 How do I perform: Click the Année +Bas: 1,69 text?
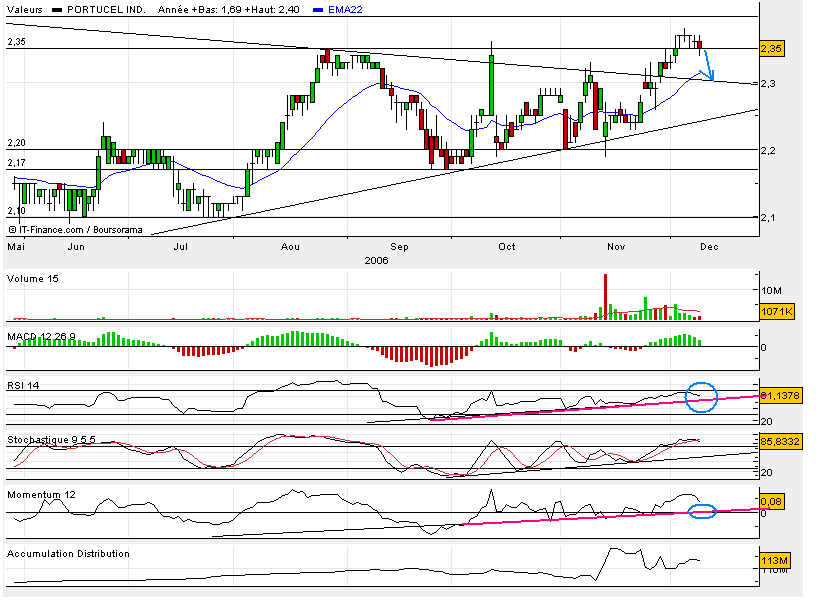(x=200, y=10)
